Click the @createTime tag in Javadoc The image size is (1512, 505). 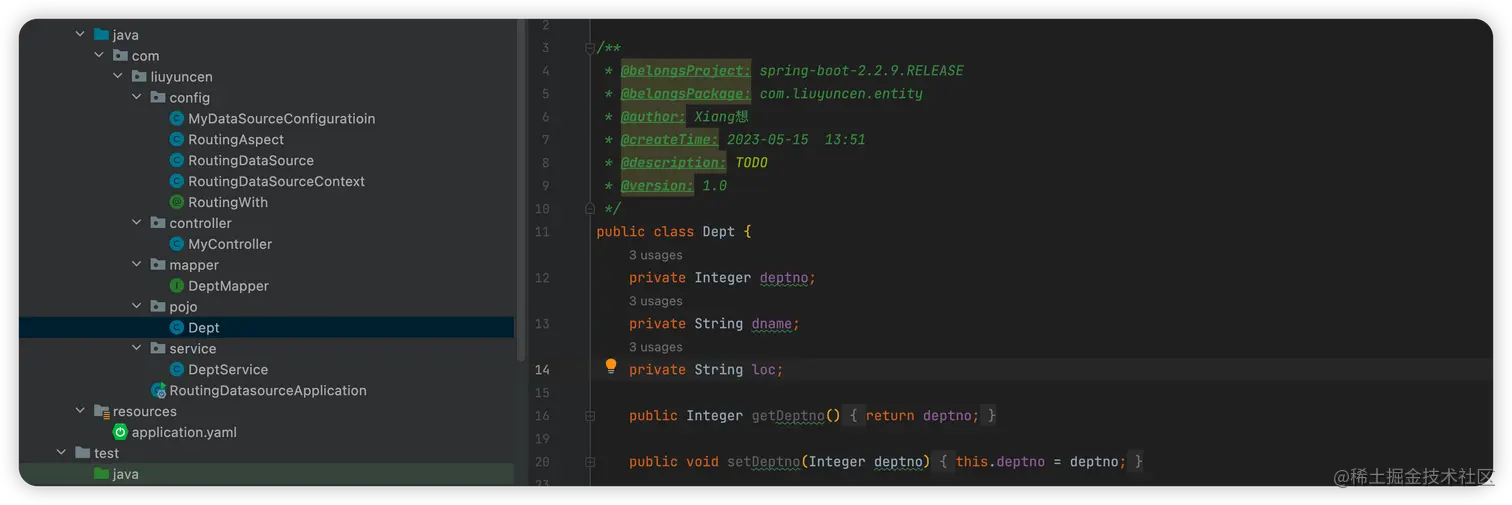pyautogui.click(x=669, y=139)
